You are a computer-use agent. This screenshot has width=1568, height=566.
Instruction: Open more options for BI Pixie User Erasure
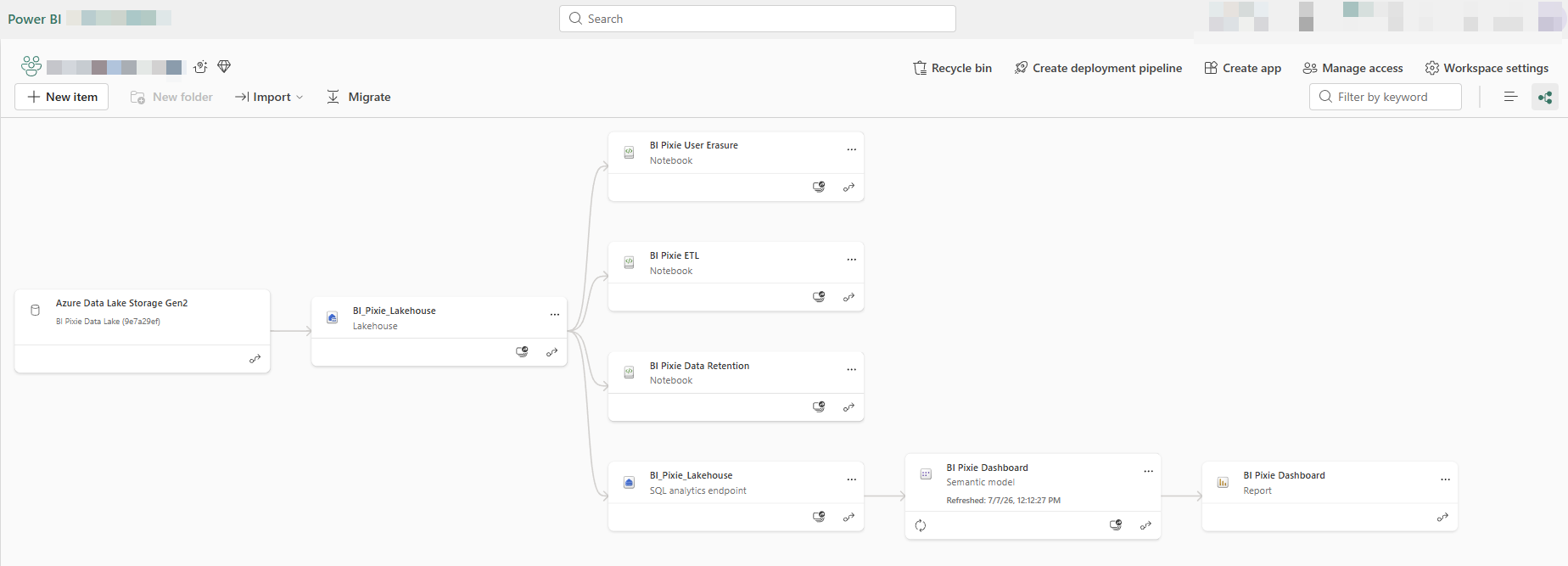coord(851,149)
